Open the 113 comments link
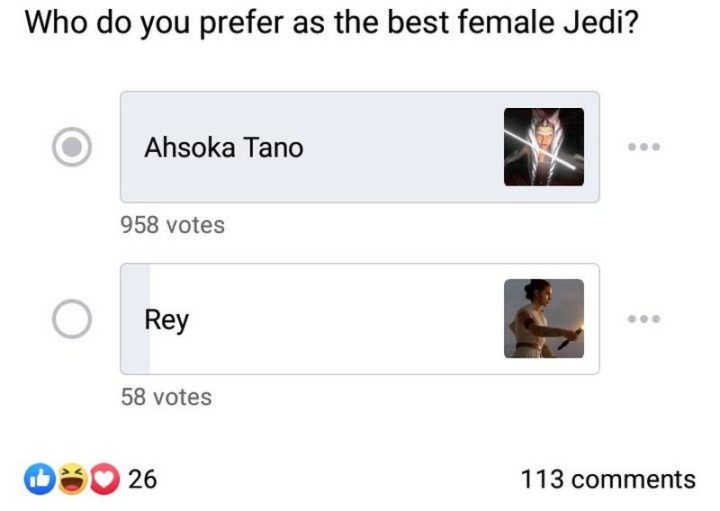The width and height of the screenshot is (720, 511). point(607,480)
